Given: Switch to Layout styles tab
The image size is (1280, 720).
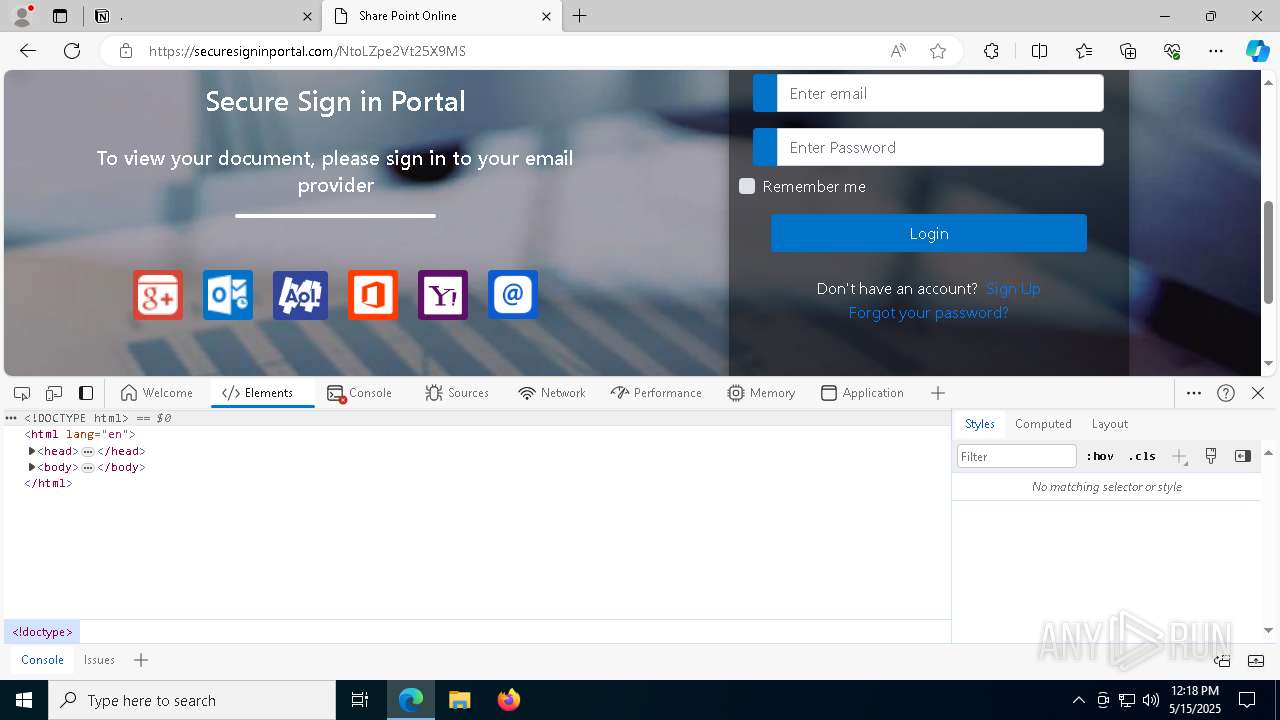Looking at the screenshot, I should coord(1110,424).
